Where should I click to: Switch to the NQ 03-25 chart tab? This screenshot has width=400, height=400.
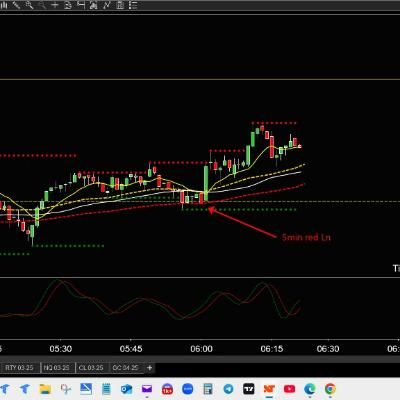[x=57, y=368]
